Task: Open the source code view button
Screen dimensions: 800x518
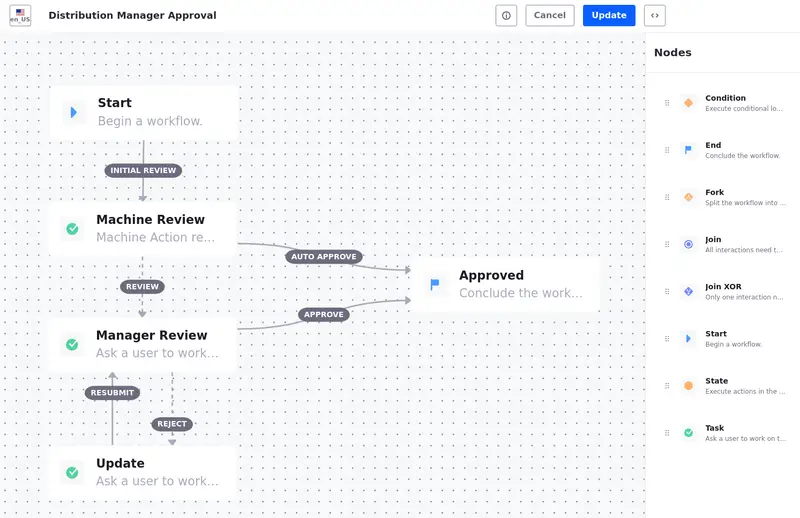Action: point(654,16)
